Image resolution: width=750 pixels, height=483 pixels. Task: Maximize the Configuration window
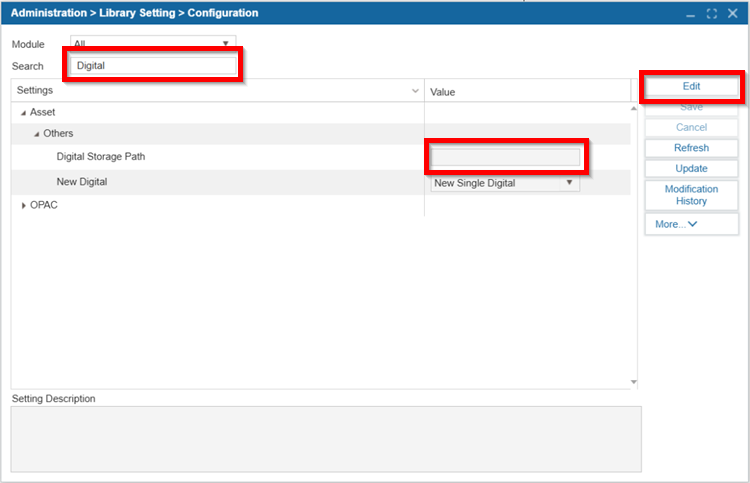[x=712, y=14]
